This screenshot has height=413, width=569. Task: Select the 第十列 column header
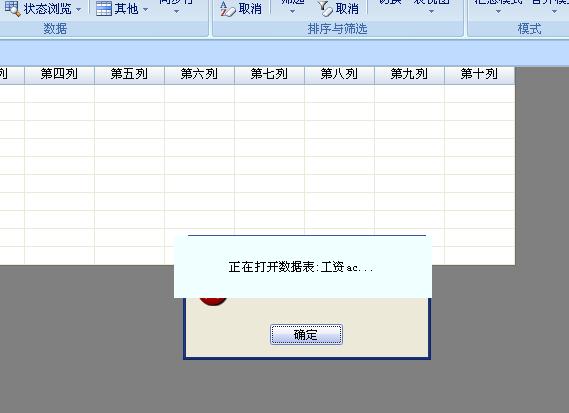pyautogui.click(x=480, y=75)
